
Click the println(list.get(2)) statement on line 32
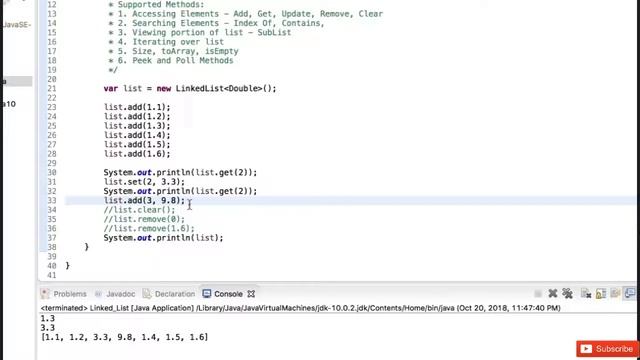180,191
